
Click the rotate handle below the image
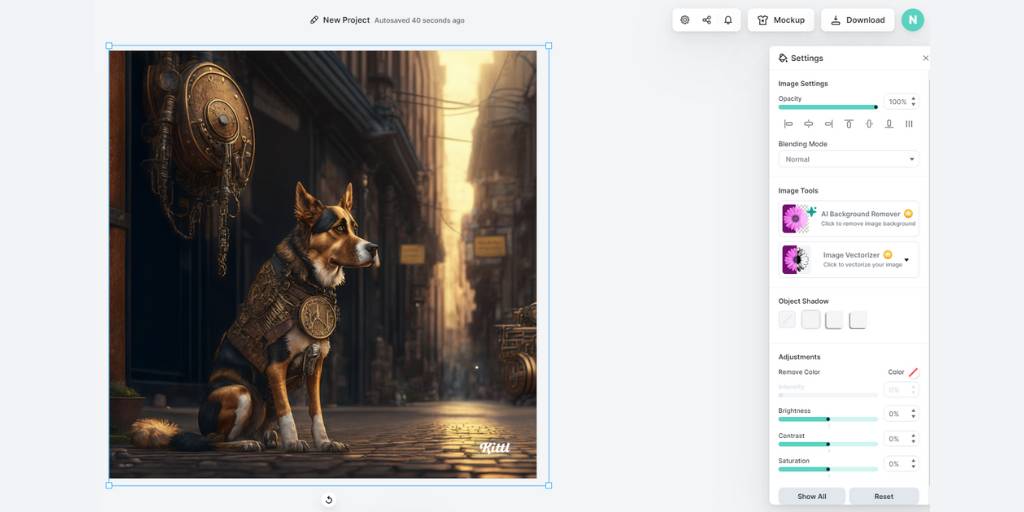click(328, 500)
